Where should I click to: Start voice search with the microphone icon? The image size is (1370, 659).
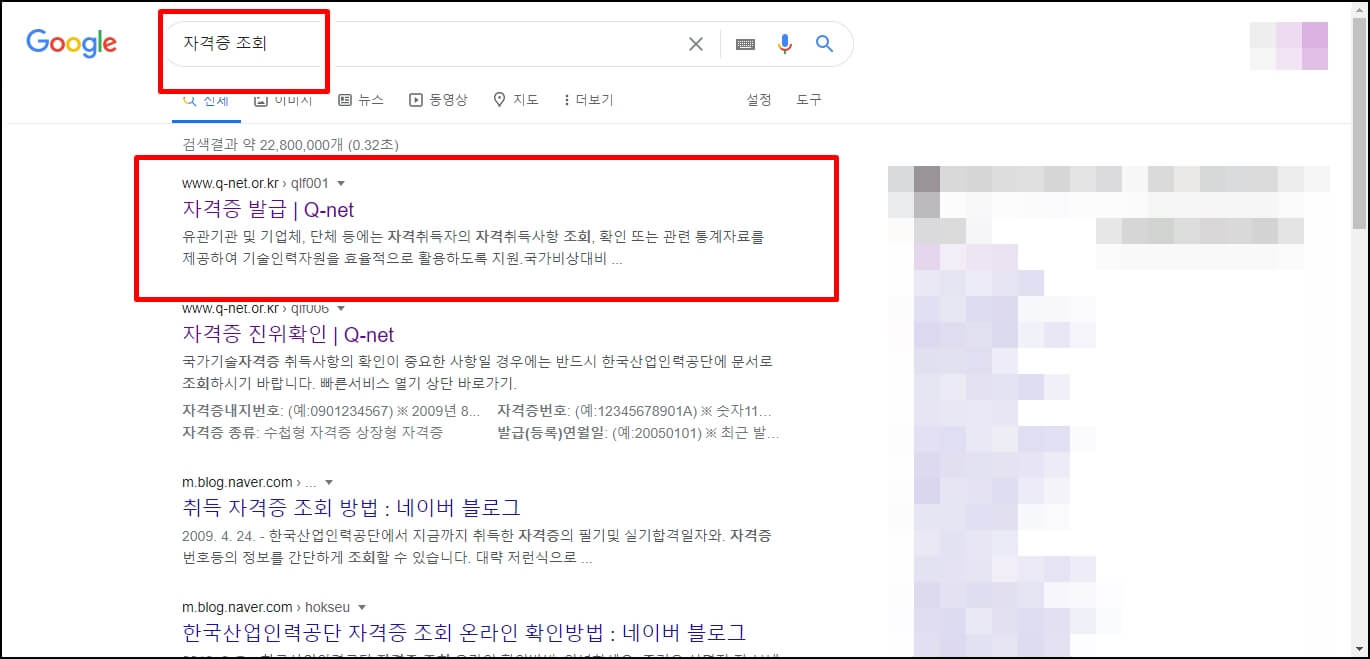[785, 44]
